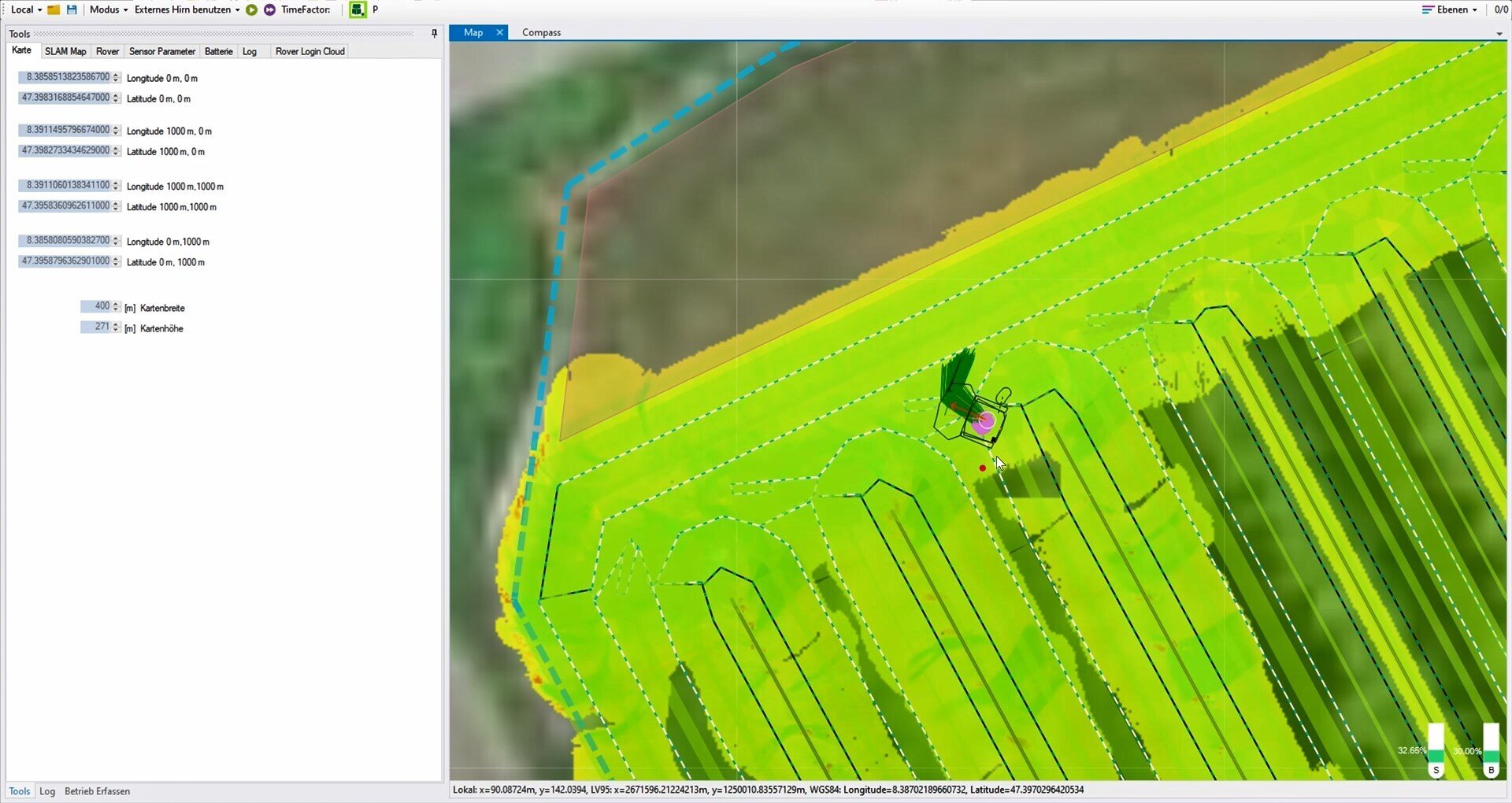Select the Sensor Parameter tab

click(x=161, y=51)
